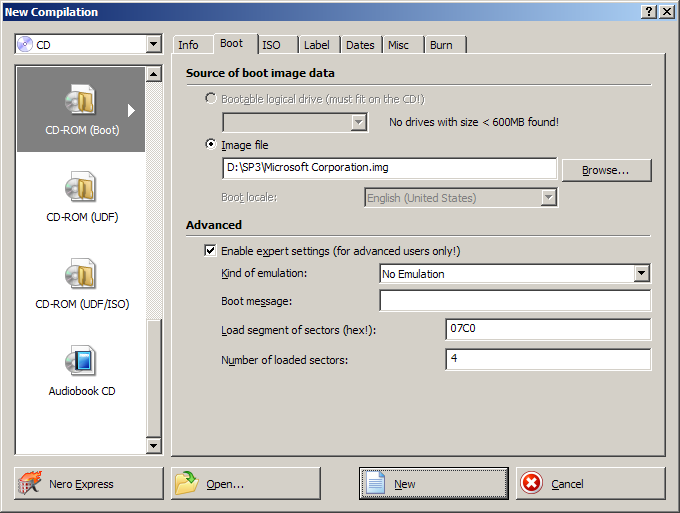Select the Image file radio button
The width and height of the screenshot is (680, 513).
coord(210,145)
